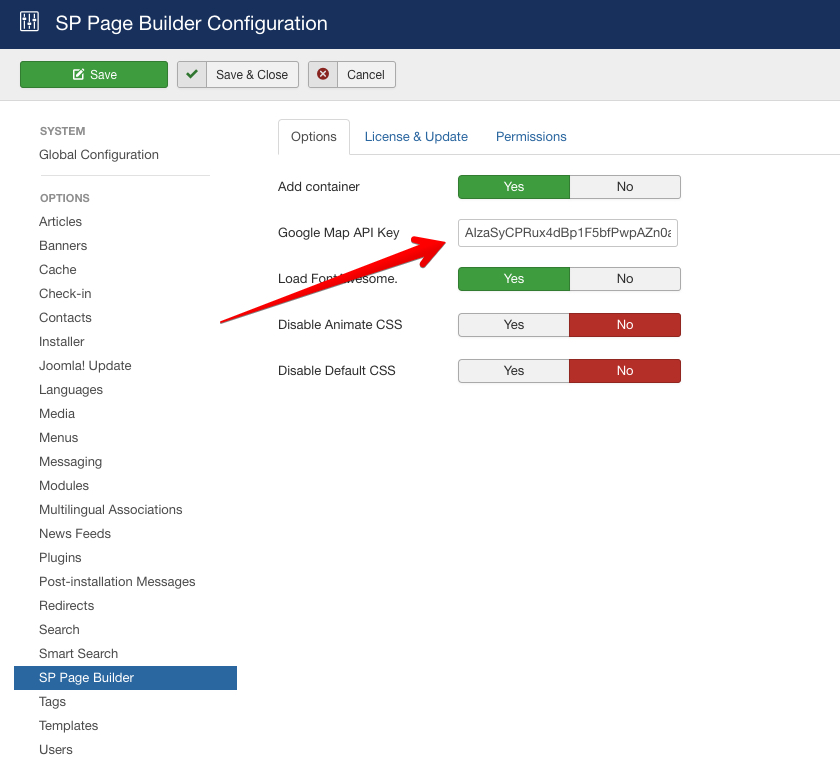The image size is (840, 774).
Task: Go to Menus options
Action: tap(58, 438)
